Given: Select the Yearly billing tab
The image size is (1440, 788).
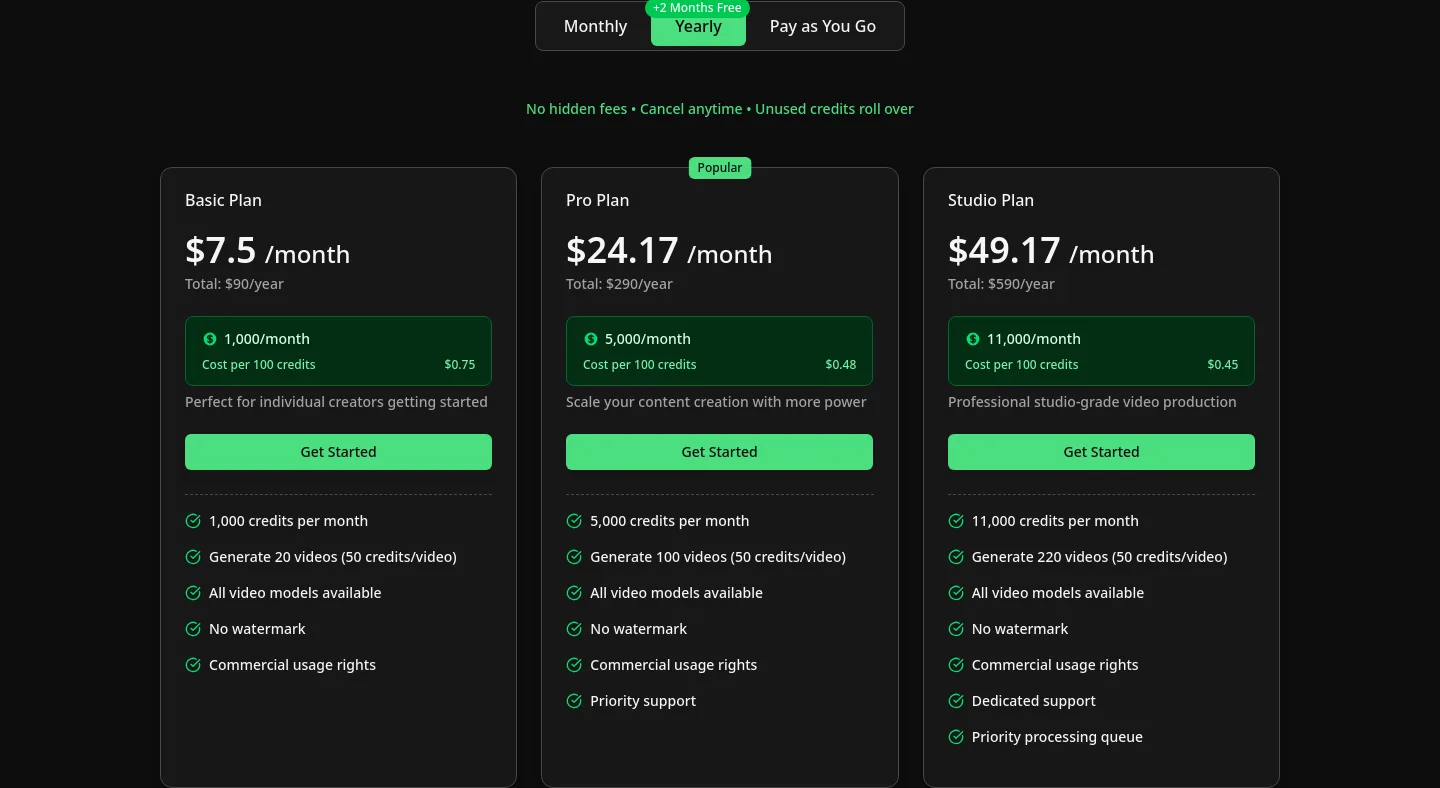Looking at the screenshot, I should pyautogui.click(x=698, y=27).
